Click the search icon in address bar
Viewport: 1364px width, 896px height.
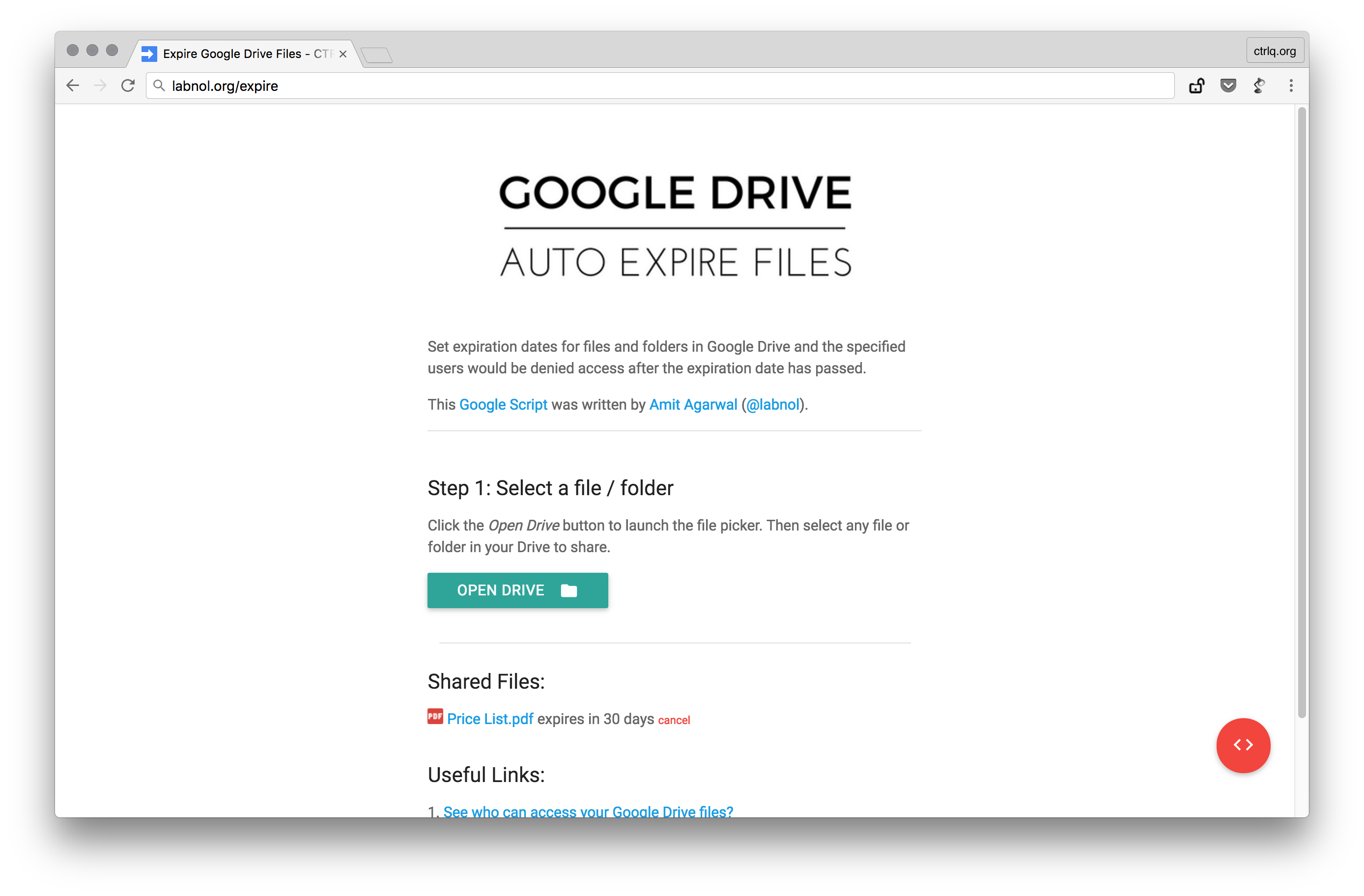pos(159,86)
